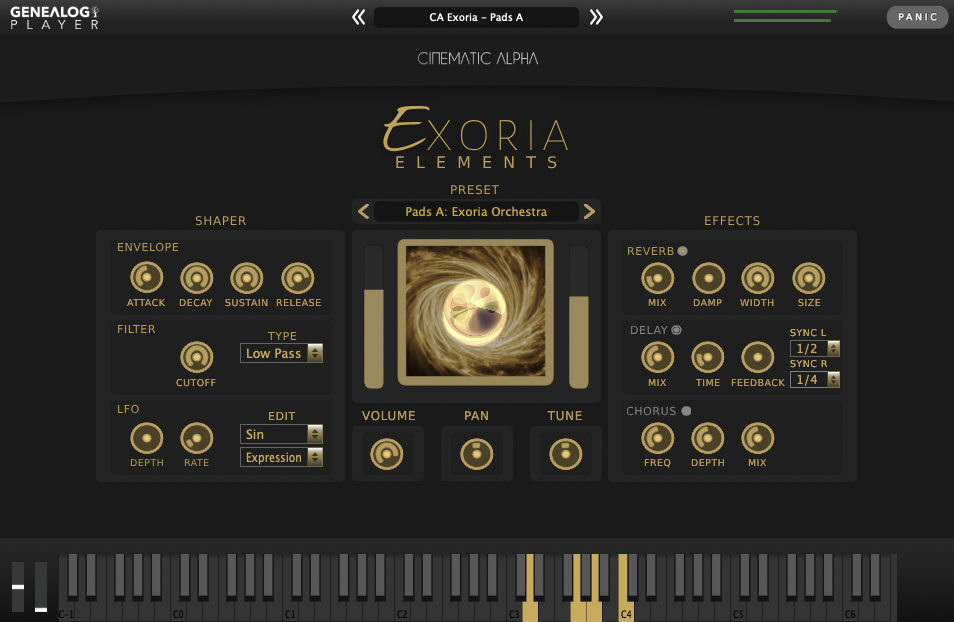Screen dimensions: 954x622
Task: Click the C2 key on the keyboard
Action: click(x=402, y=612)
